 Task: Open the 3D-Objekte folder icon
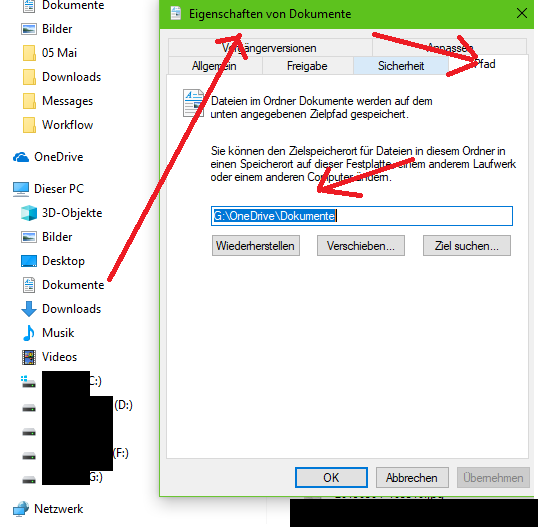click(29, 213)
